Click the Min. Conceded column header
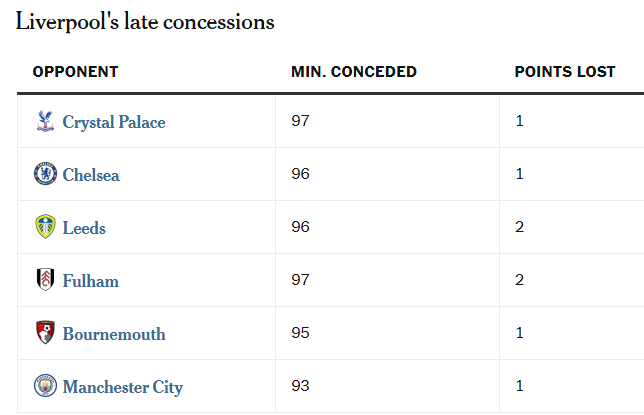 point(354,72)
